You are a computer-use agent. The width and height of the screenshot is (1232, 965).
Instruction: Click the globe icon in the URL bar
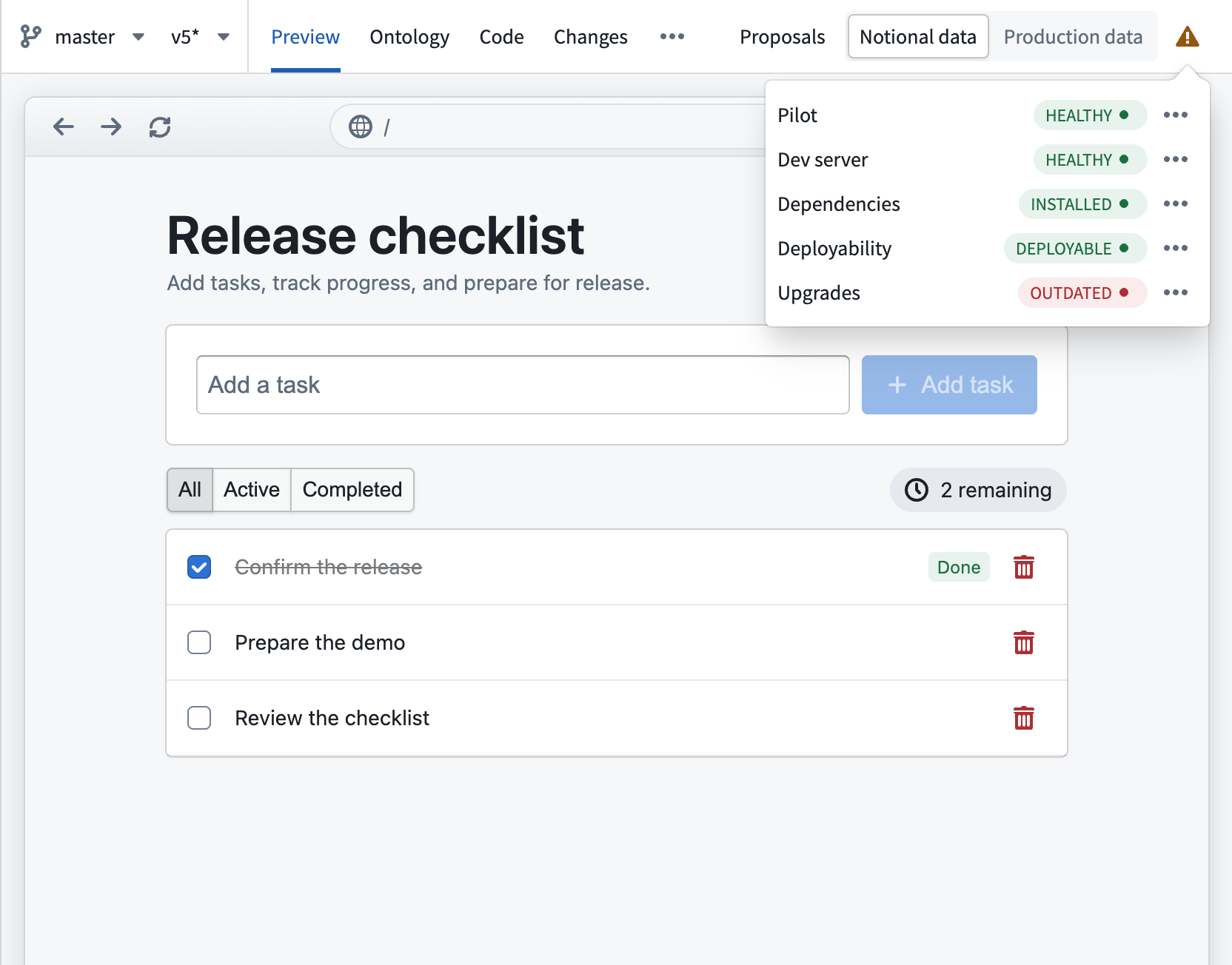(x=361, y=127)
